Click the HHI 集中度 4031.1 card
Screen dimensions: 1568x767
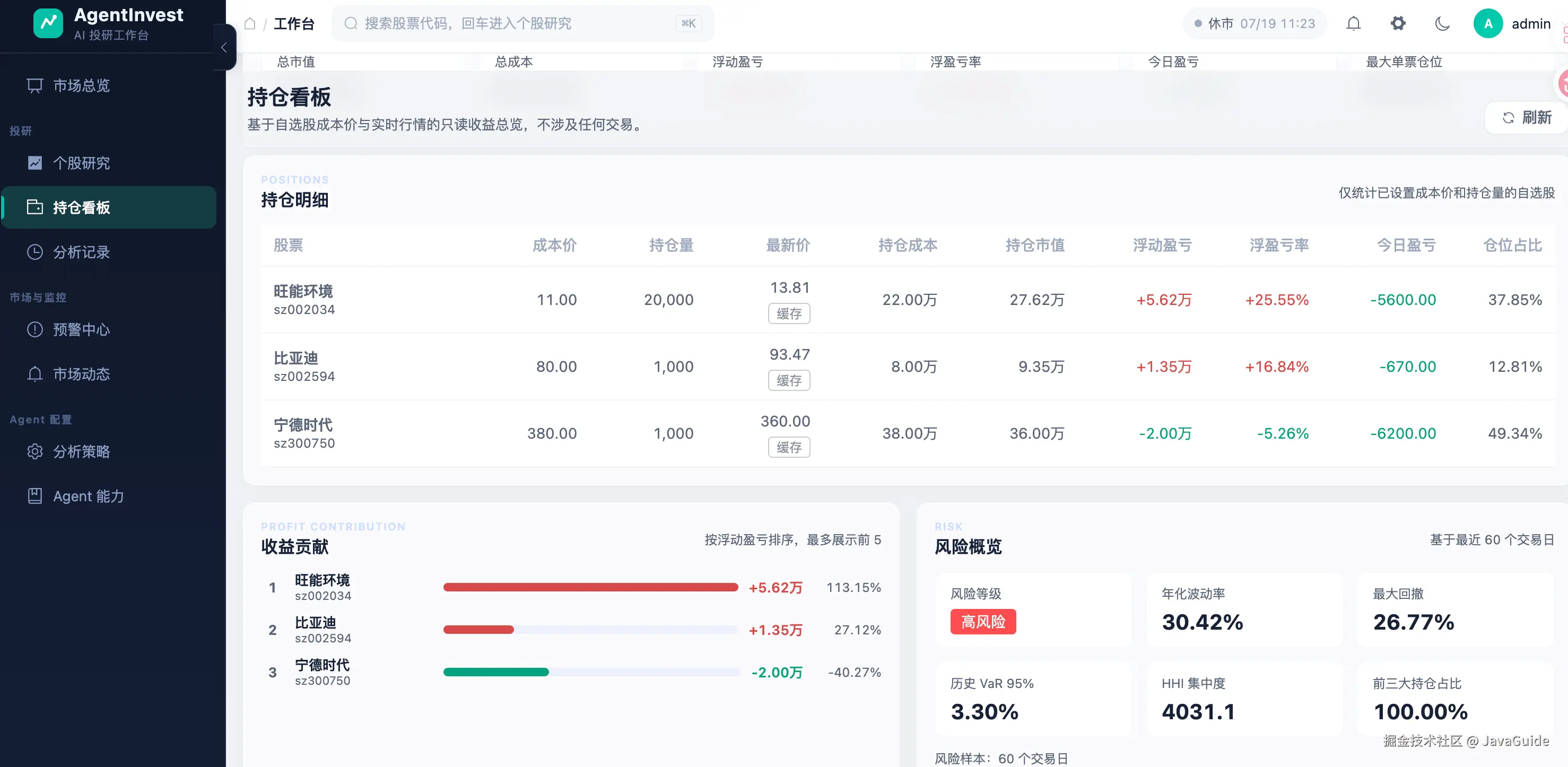pos(1244,700)
